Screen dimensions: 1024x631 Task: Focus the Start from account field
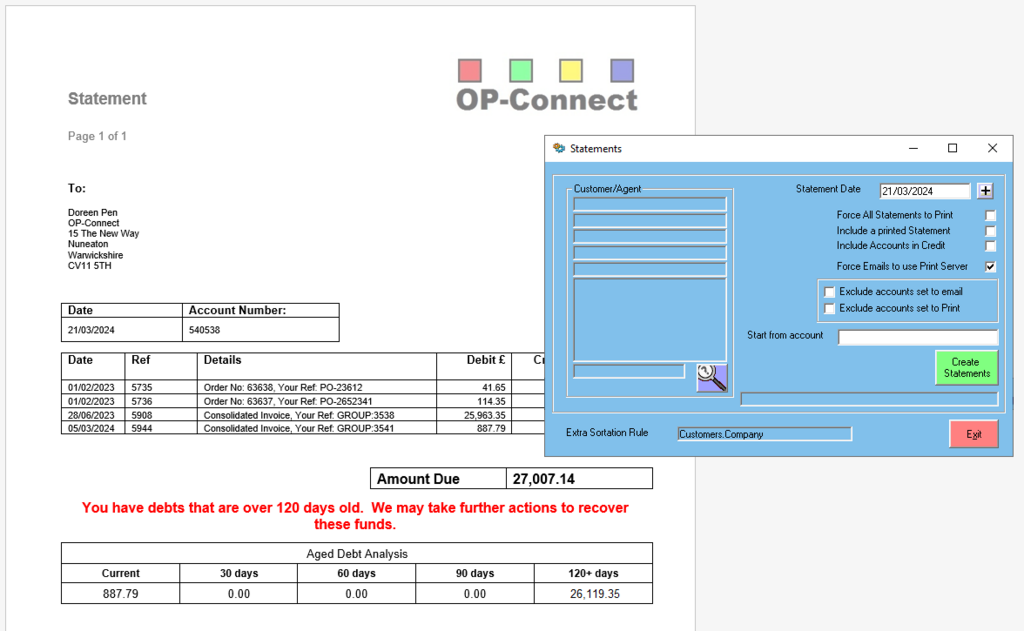click(x=918, y=337)
